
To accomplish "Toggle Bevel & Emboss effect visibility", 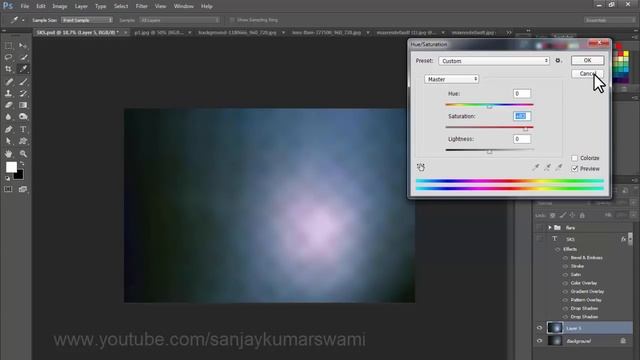I will point(565,258).
